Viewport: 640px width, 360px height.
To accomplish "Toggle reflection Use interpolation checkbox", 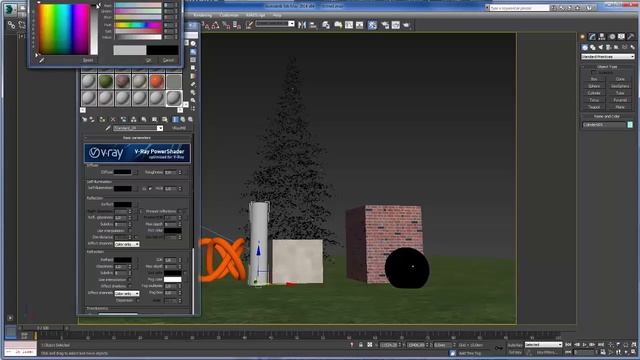I will [129, 231].
